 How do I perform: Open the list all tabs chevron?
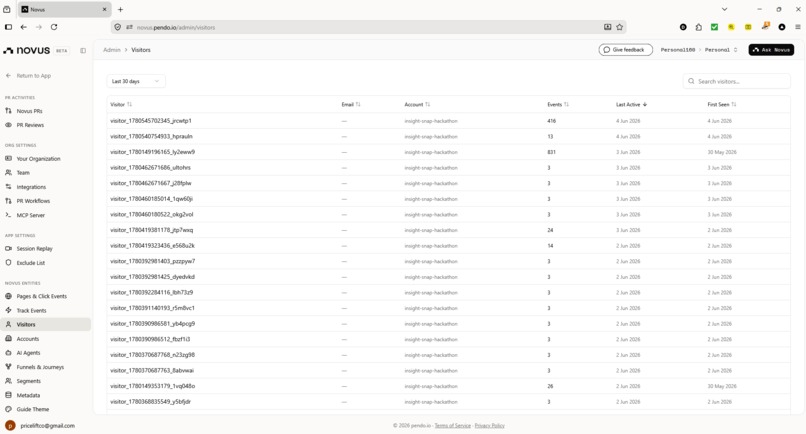tap(724, 9)
